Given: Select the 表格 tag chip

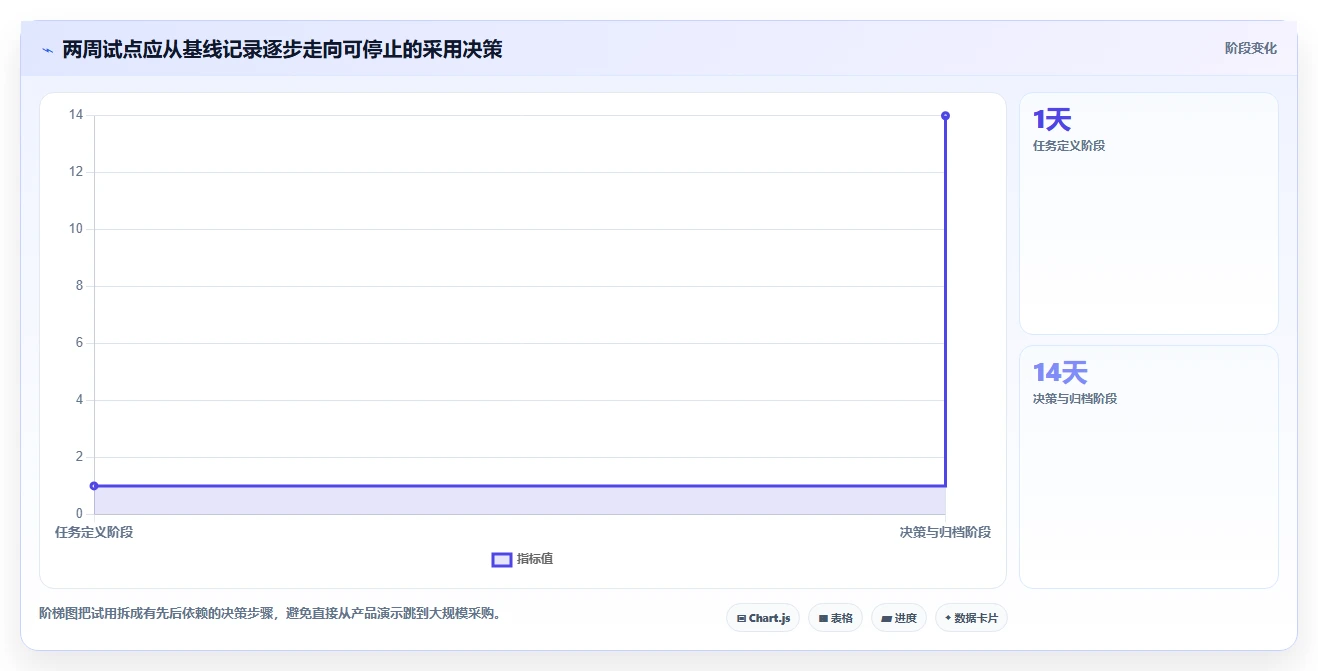Looking at the screenshot, I should click(x=835, y=618).
